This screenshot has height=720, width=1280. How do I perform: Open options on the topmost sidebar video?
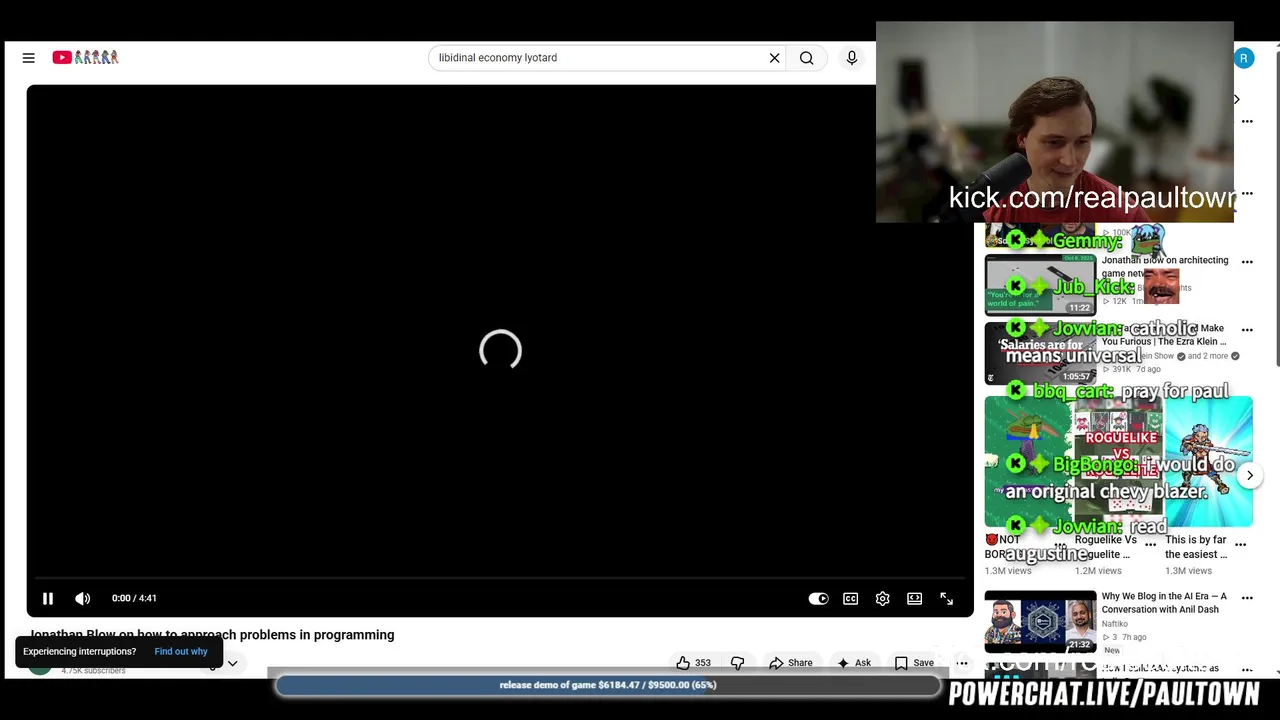click(1247, 121)
